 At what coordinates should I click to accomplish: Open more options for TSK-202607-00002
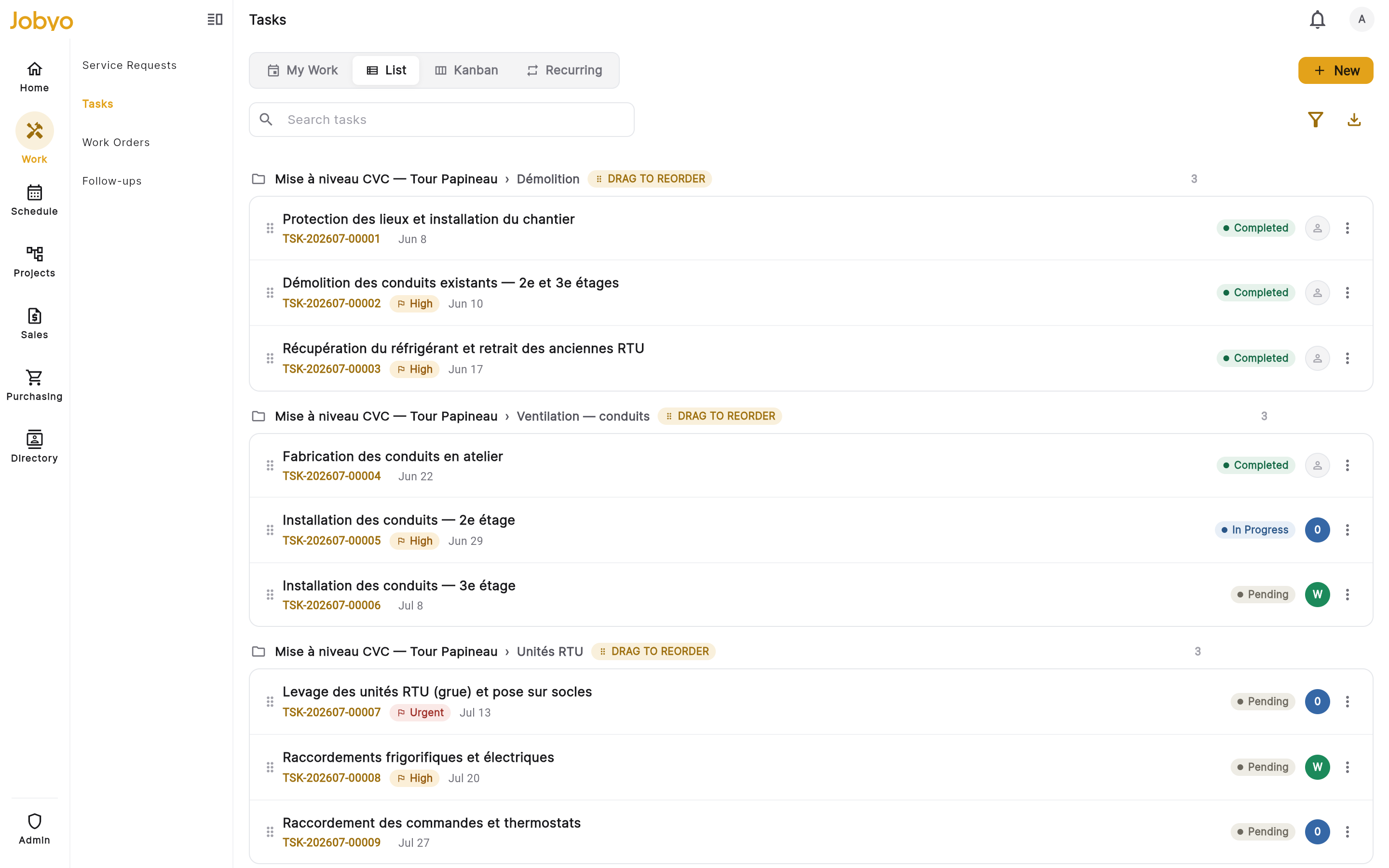(1347, 293)
